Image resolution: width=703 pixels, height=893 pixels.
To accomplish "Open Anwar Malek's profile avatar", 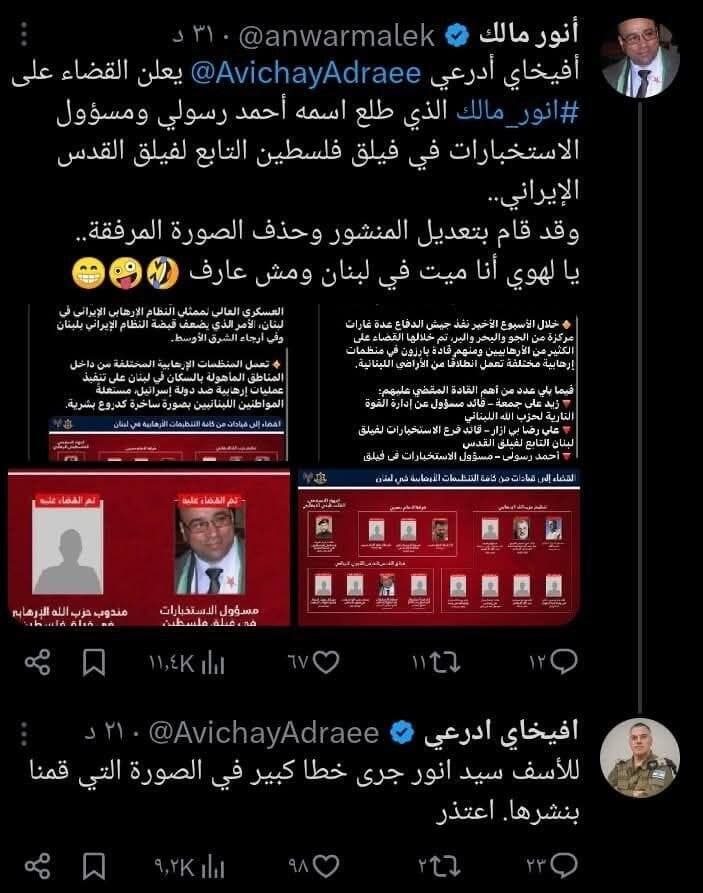I will point(640,58).
